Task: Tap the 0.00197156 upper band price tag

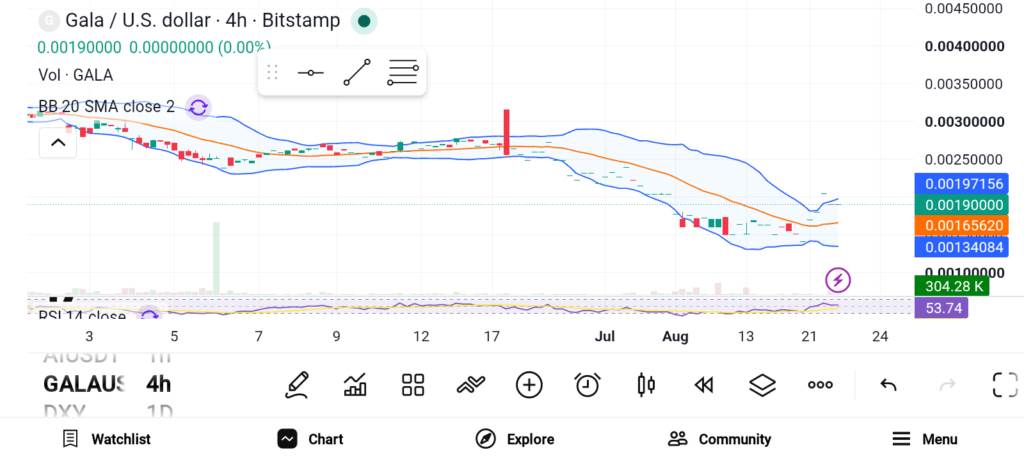Action: point(961,185)
